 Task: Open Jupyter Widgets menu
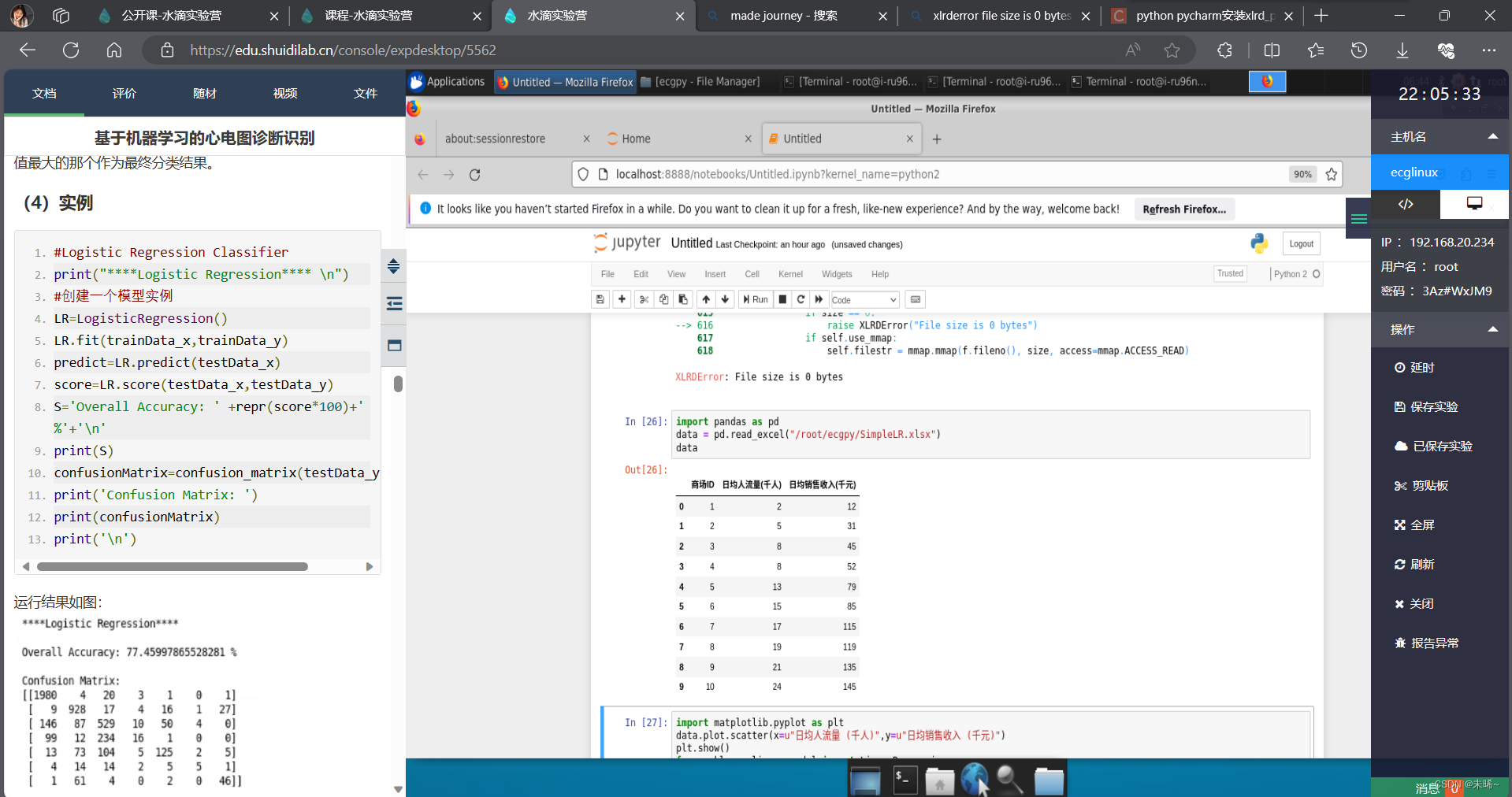[x=837, y=274]
